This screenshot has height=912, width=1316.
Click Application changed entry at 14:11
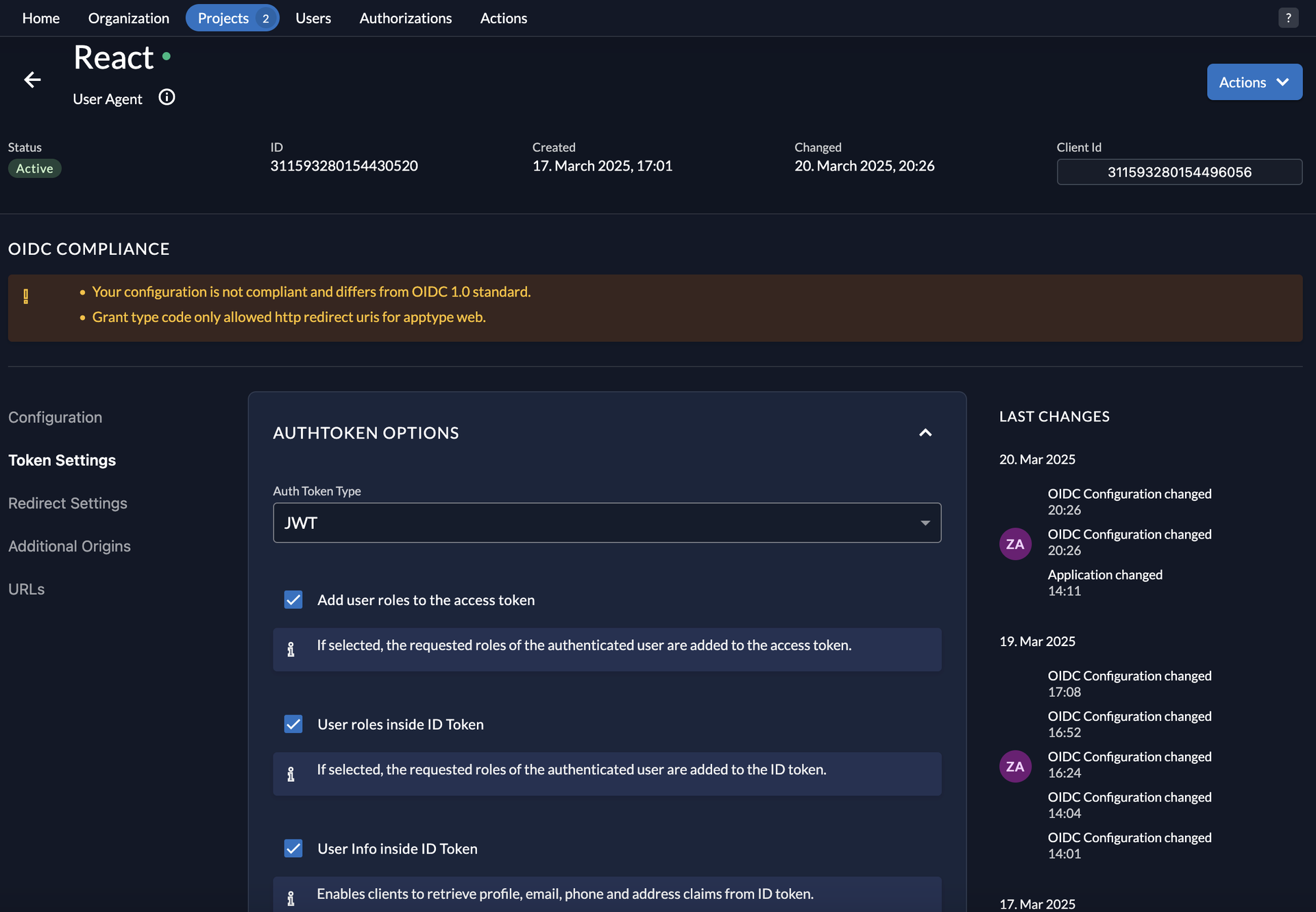[1105, 582]
